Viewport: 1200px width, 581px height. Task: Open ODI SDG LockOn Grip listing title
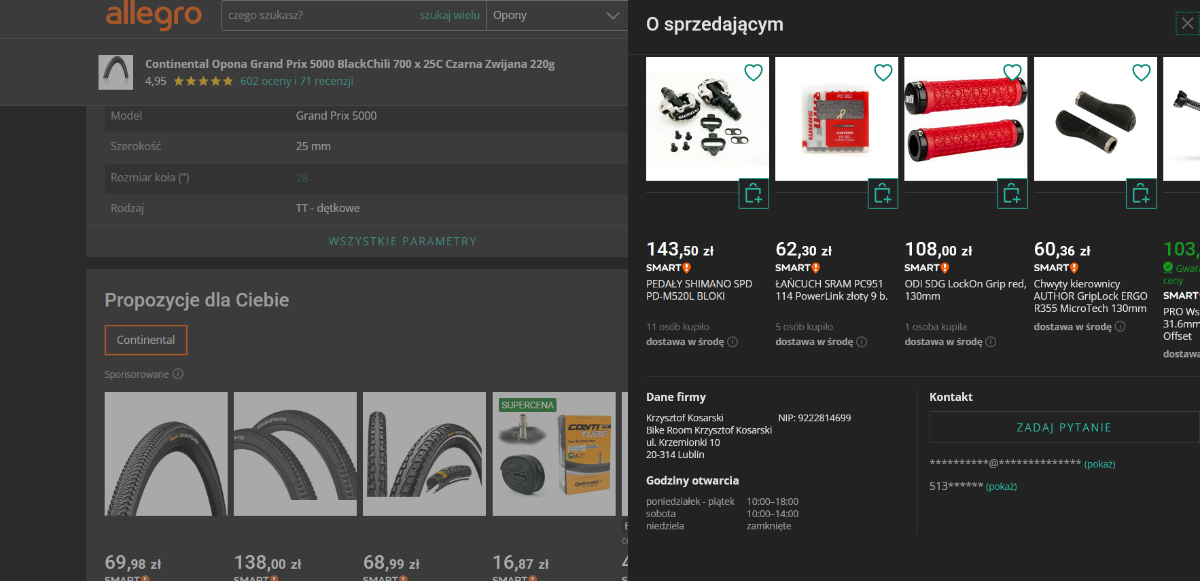tap(965, 290)
